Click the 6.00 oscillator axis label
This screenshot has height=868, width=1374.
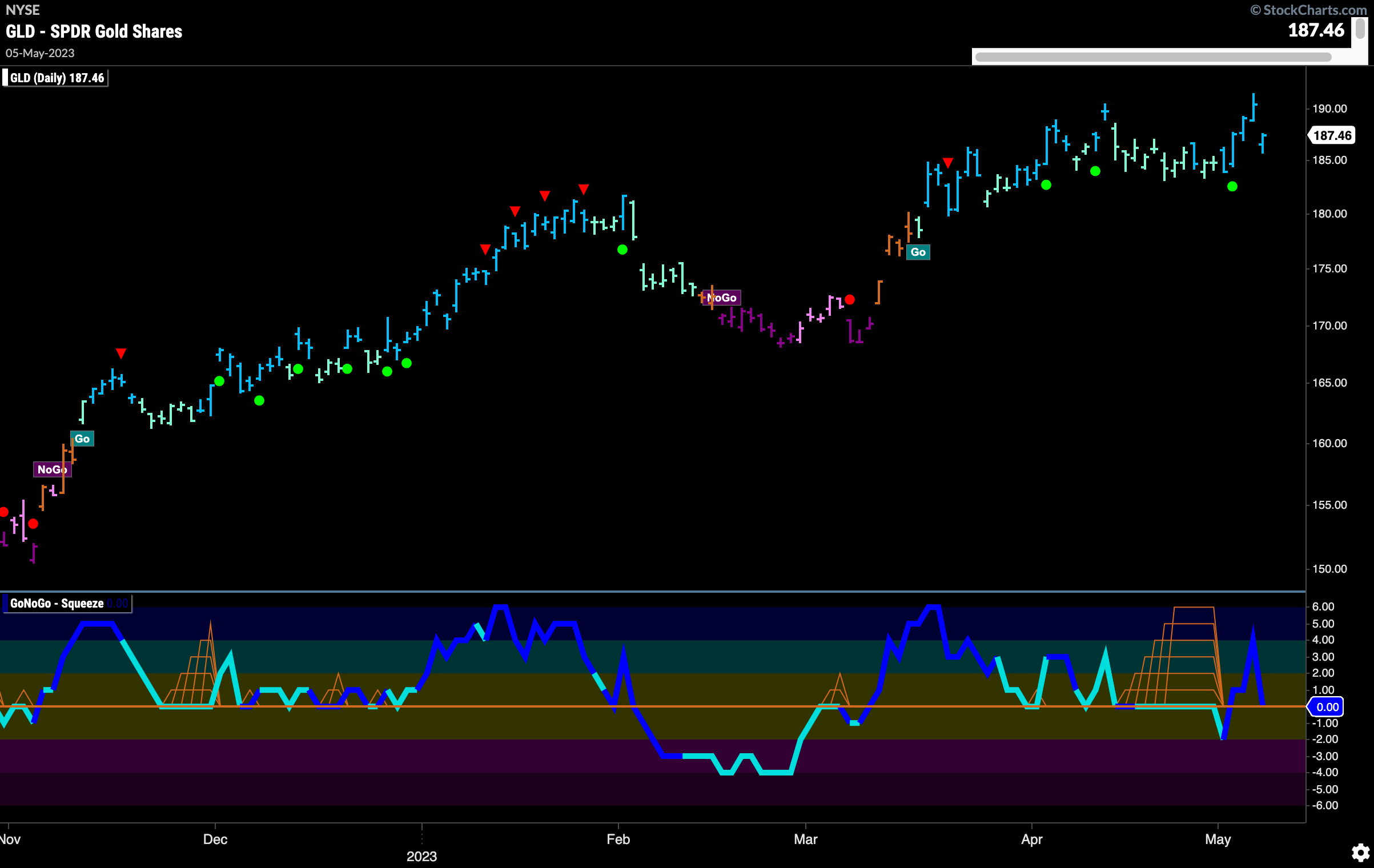[x=1323, y=606]
